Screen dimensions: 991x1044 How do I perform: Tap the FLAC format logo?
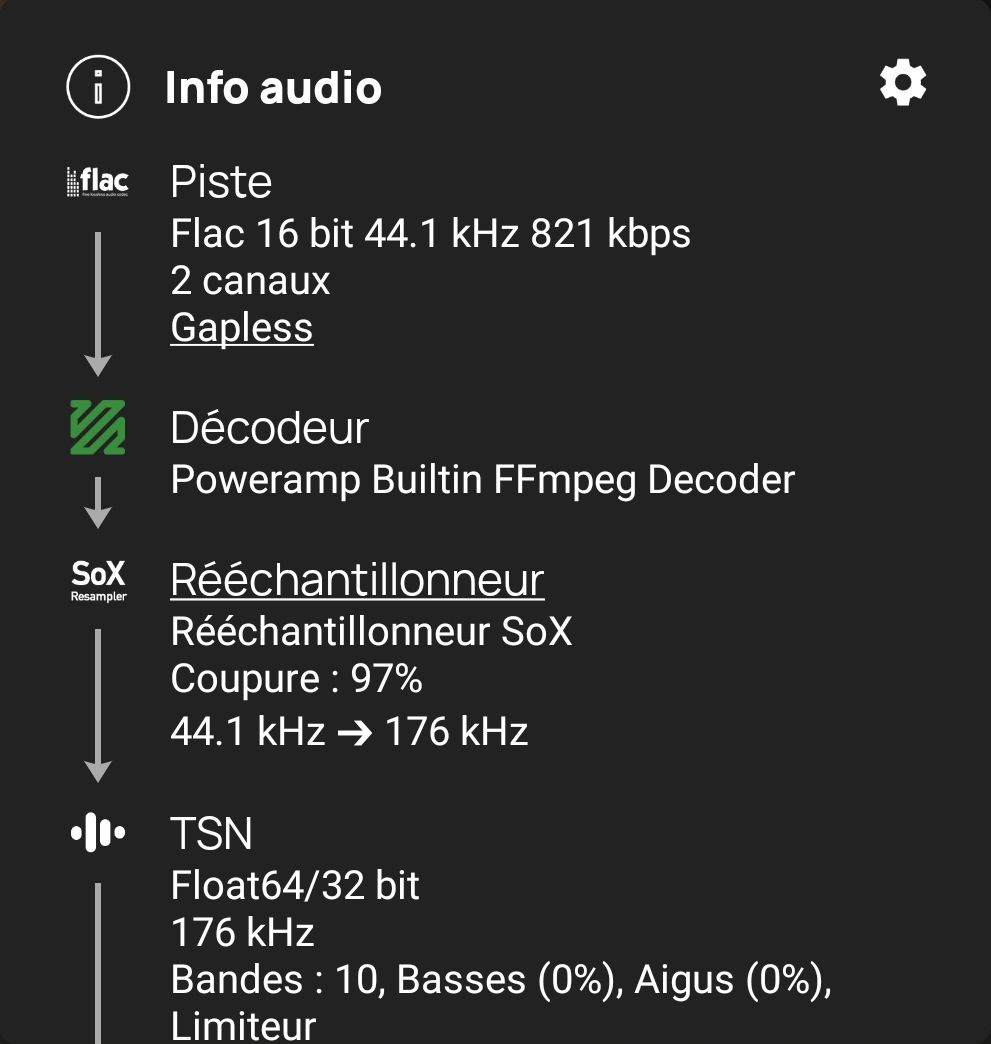point(98,182)
